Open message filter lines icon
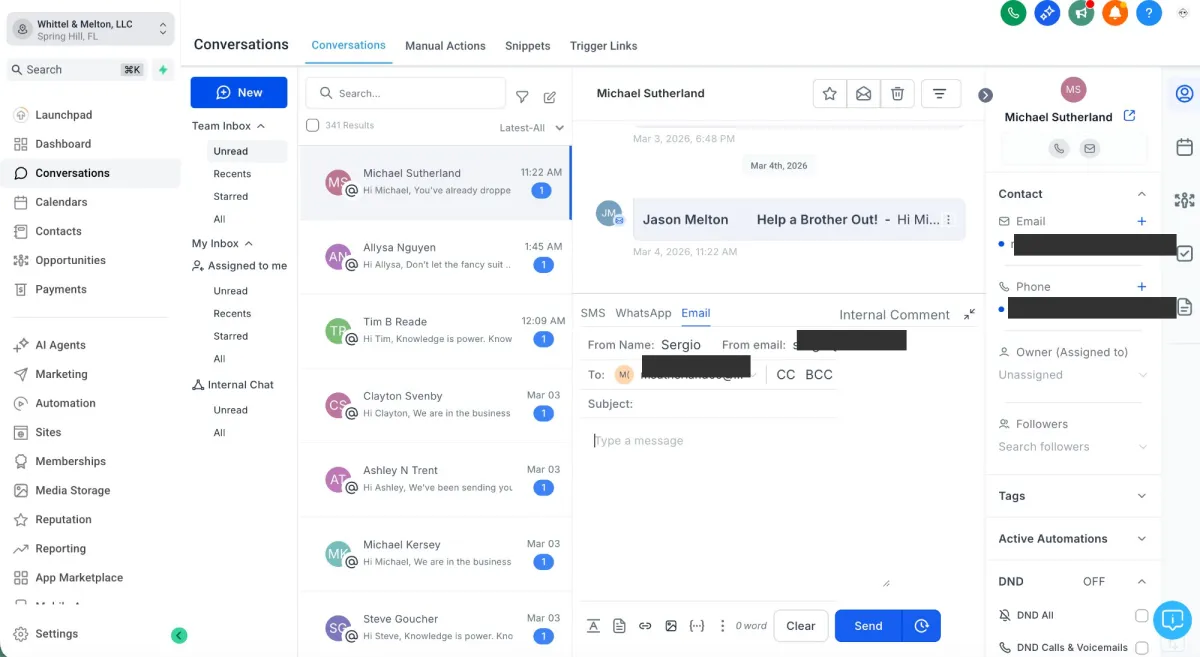This screenshot has height=657, width=1200. pos(940,93)
